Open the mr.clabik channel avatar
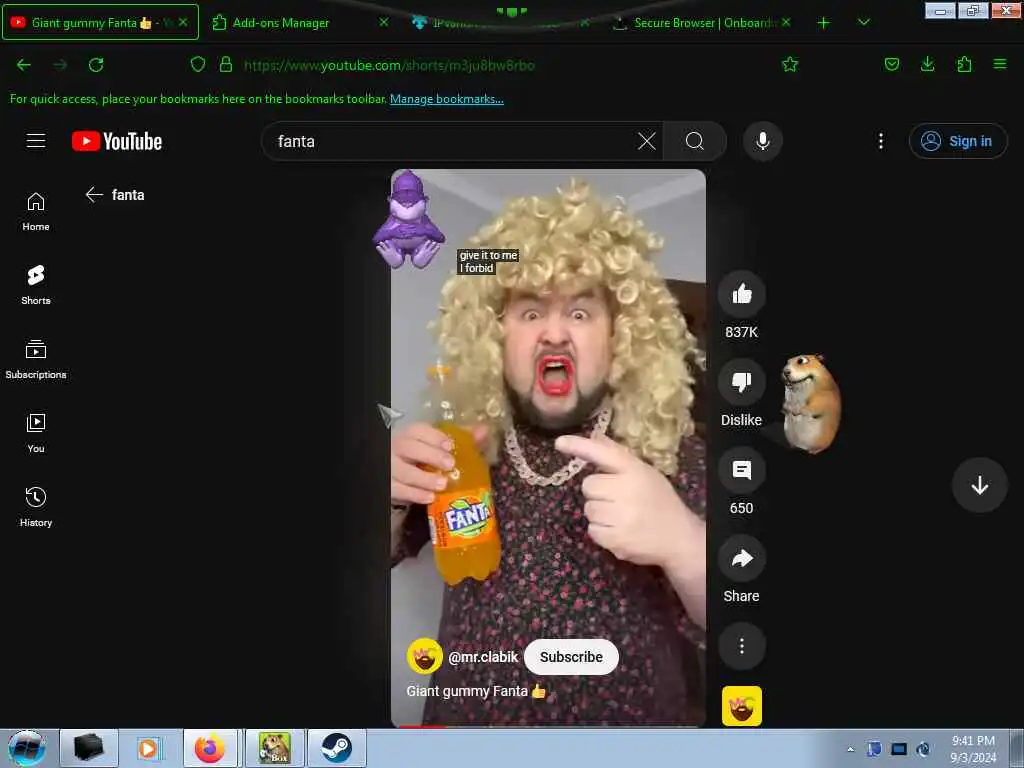Image resolution: width=1024 pixels, height=768 pixels. point(424,656)
